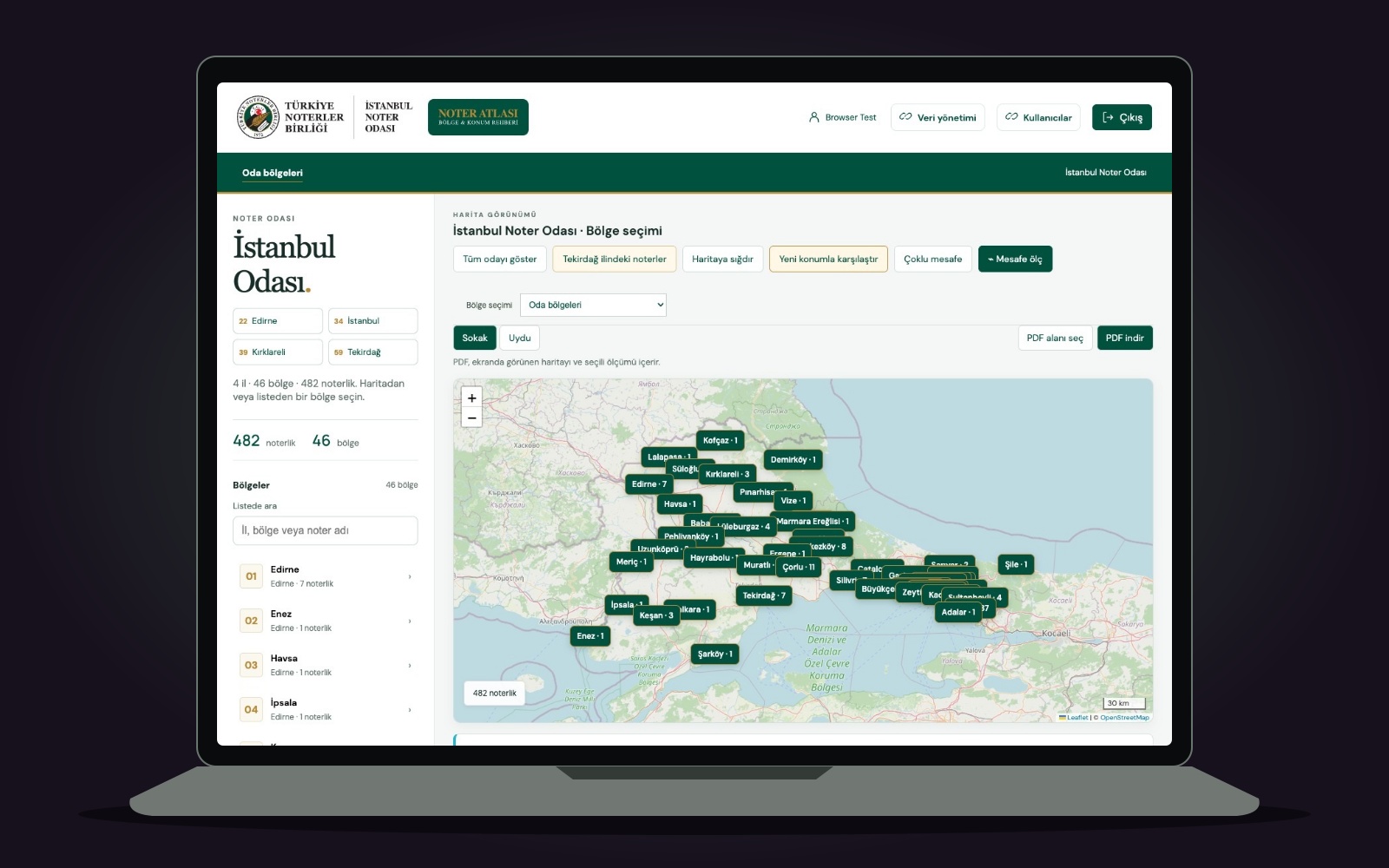1389x868 pixels.
Task: Zoom out on the map
Action: click(x=471, y=418)
